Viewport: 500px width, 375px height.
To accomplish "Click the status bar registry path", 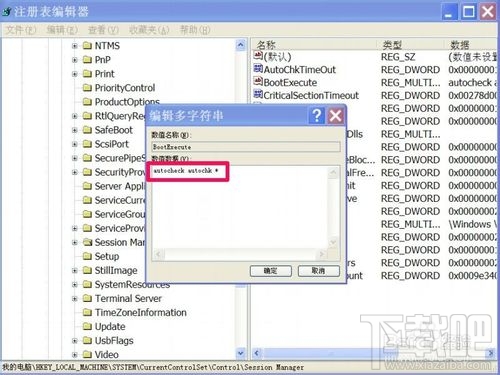I will pyautogui.click(x=153, y=367).
